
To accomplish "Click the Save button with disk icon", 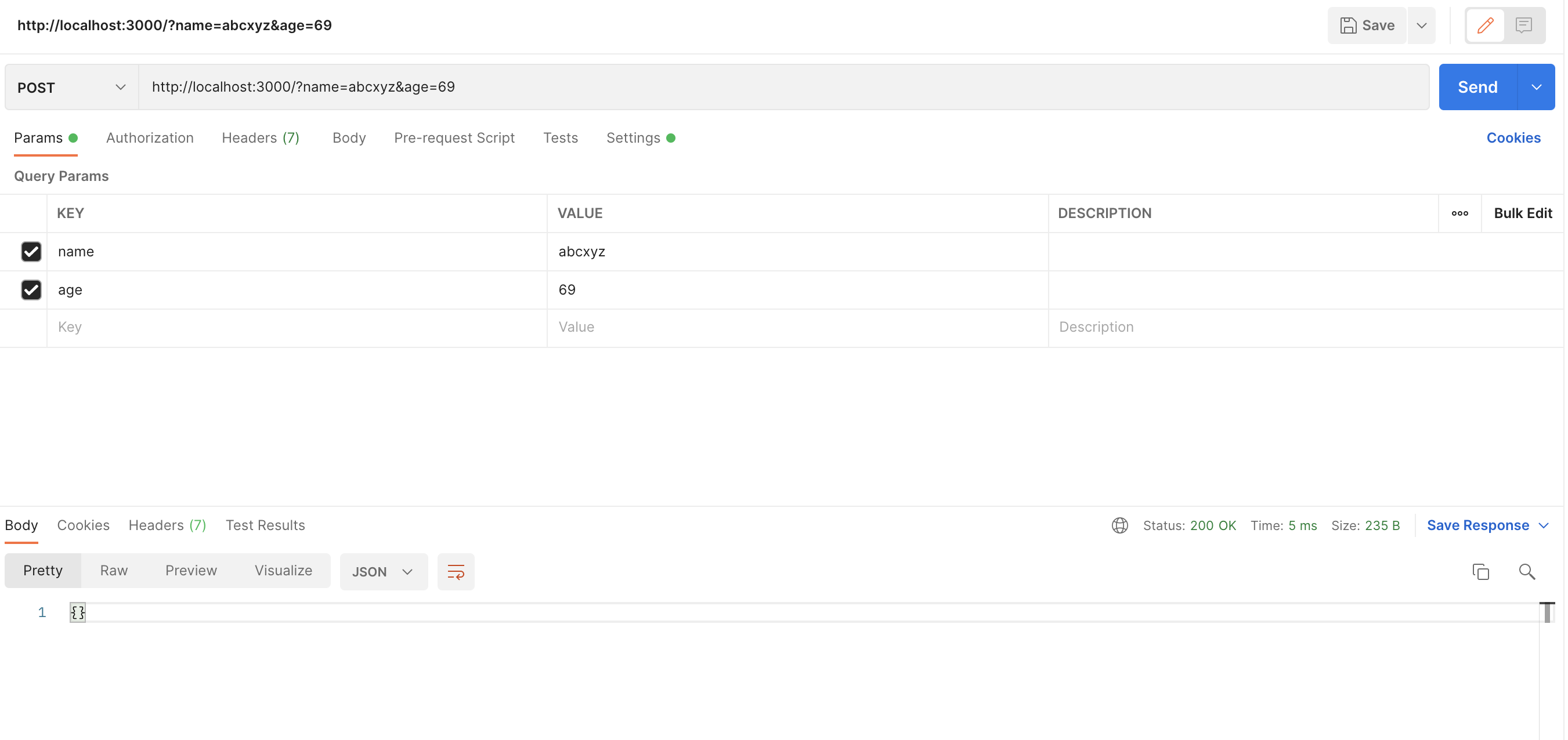I will click(x=1367, y=26).
